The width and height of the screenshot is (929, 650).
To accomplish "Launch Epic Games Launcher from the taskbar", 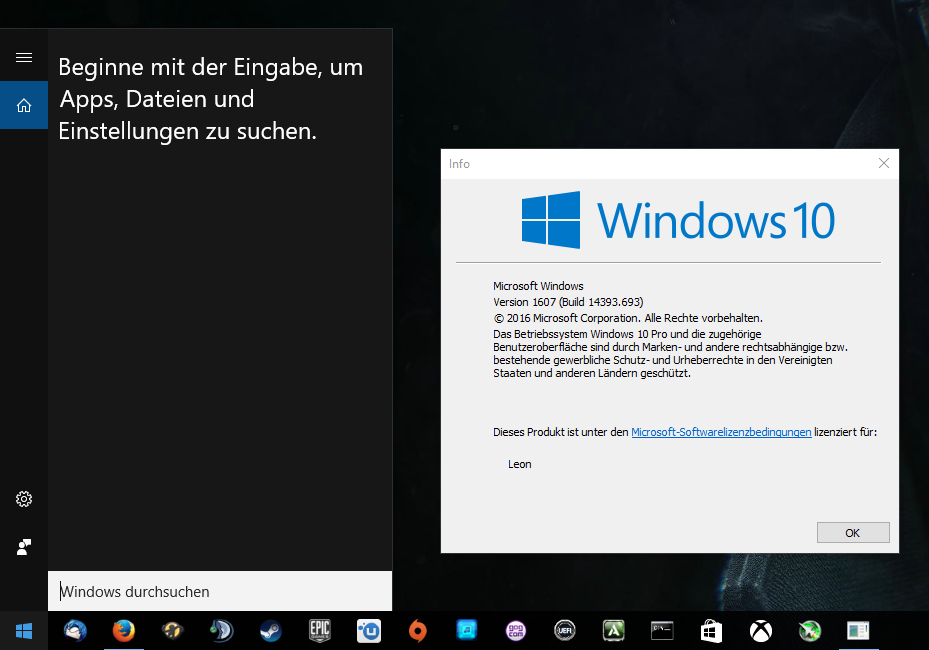I will tap(320, 631).
